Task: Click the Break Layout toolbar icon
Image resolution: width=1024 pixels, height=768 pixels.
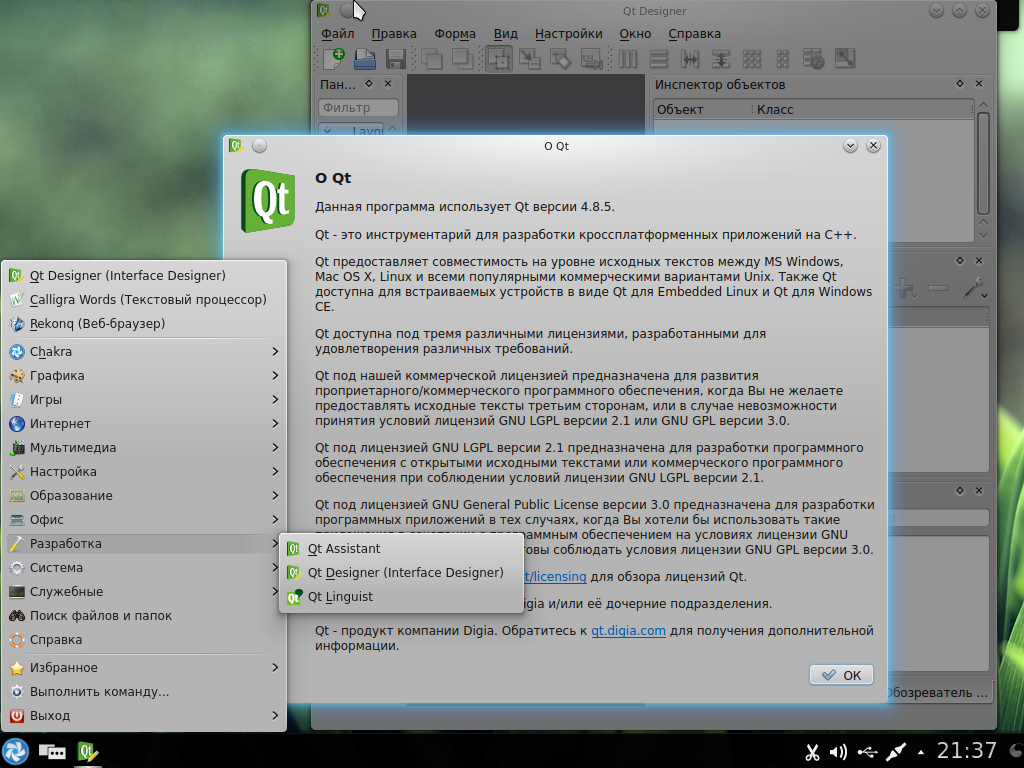Action: (813, 59)
